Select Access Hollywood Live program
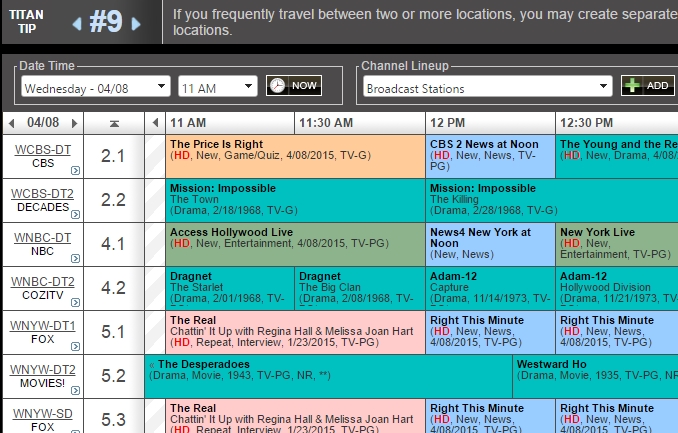Screen dimensions: 678x433 coord(295,244)
